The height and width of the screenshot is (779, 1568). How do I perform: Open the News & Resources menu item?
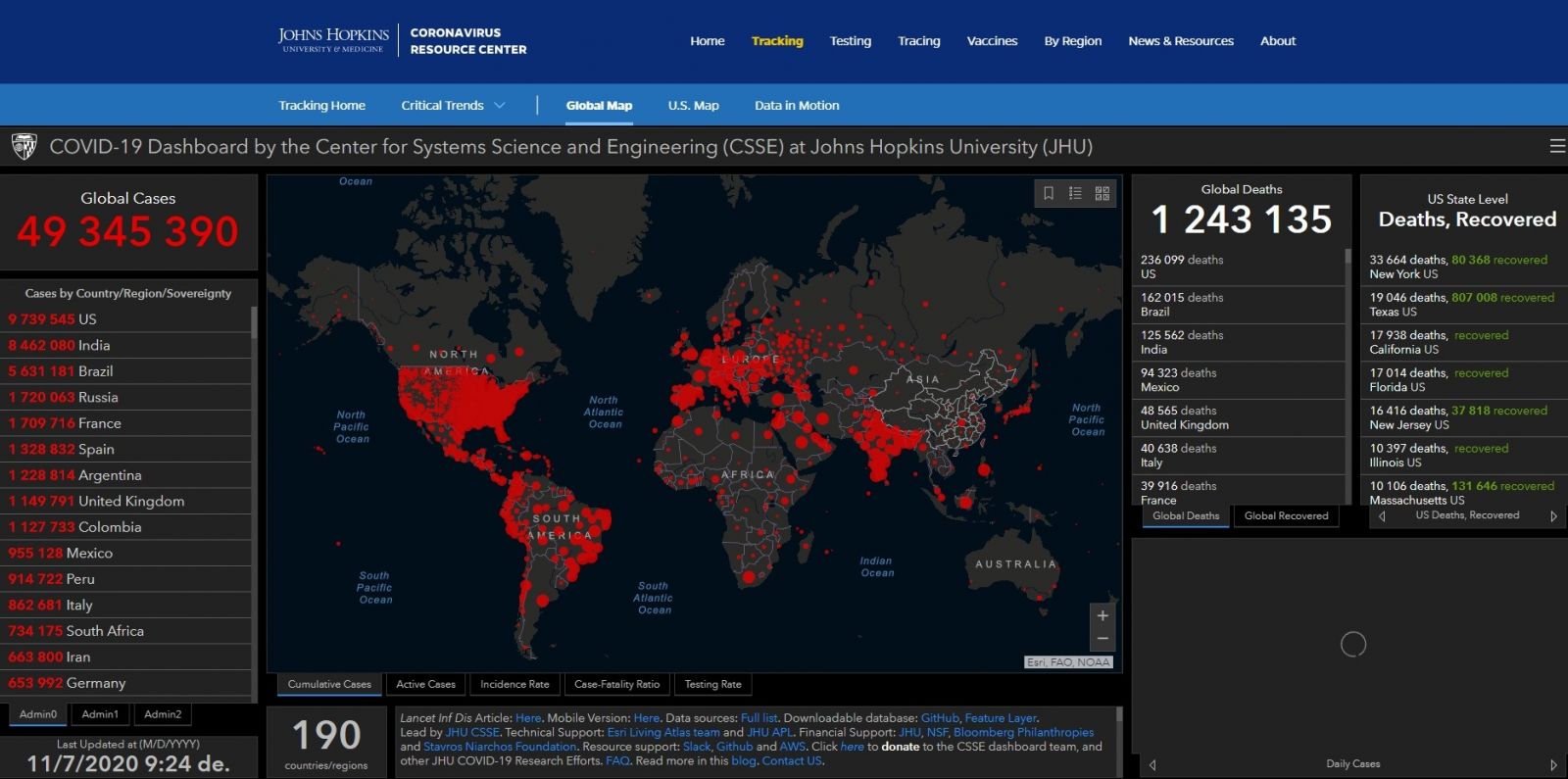(1181, 41)
